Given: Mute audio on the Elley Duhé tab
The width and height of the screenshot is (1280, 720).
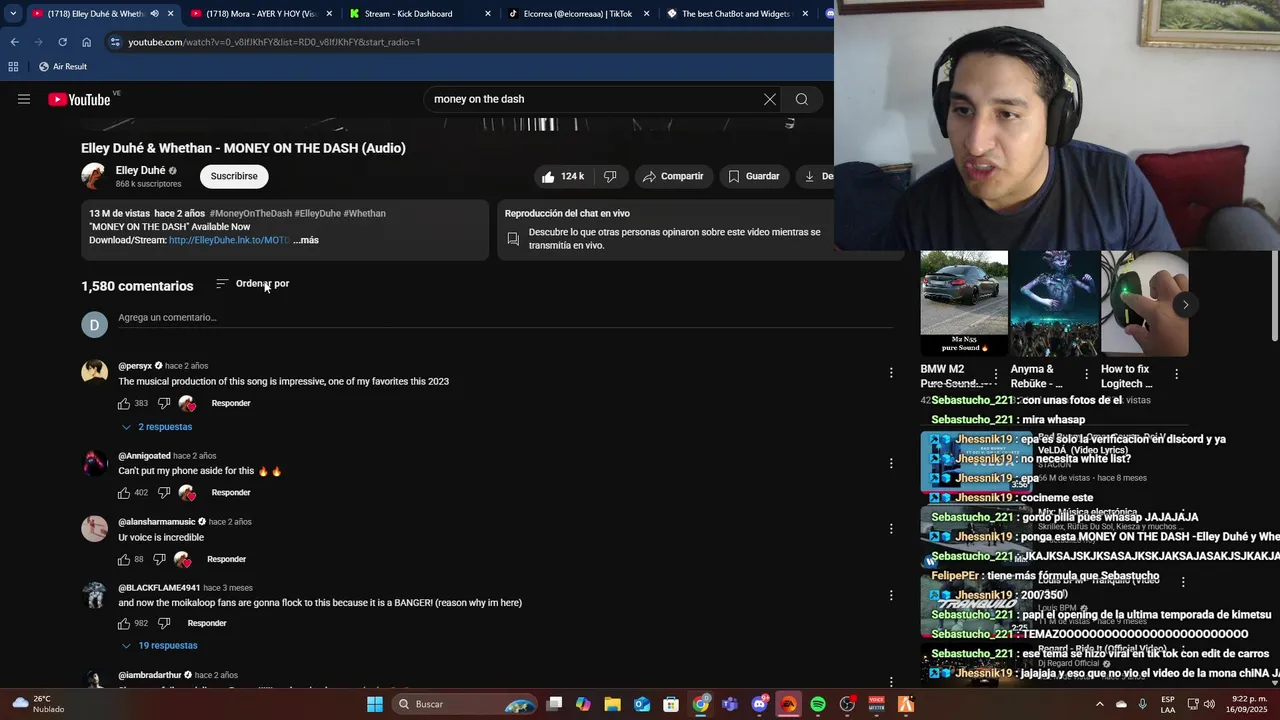Looking at the screenshot, I should pos(154,14).
